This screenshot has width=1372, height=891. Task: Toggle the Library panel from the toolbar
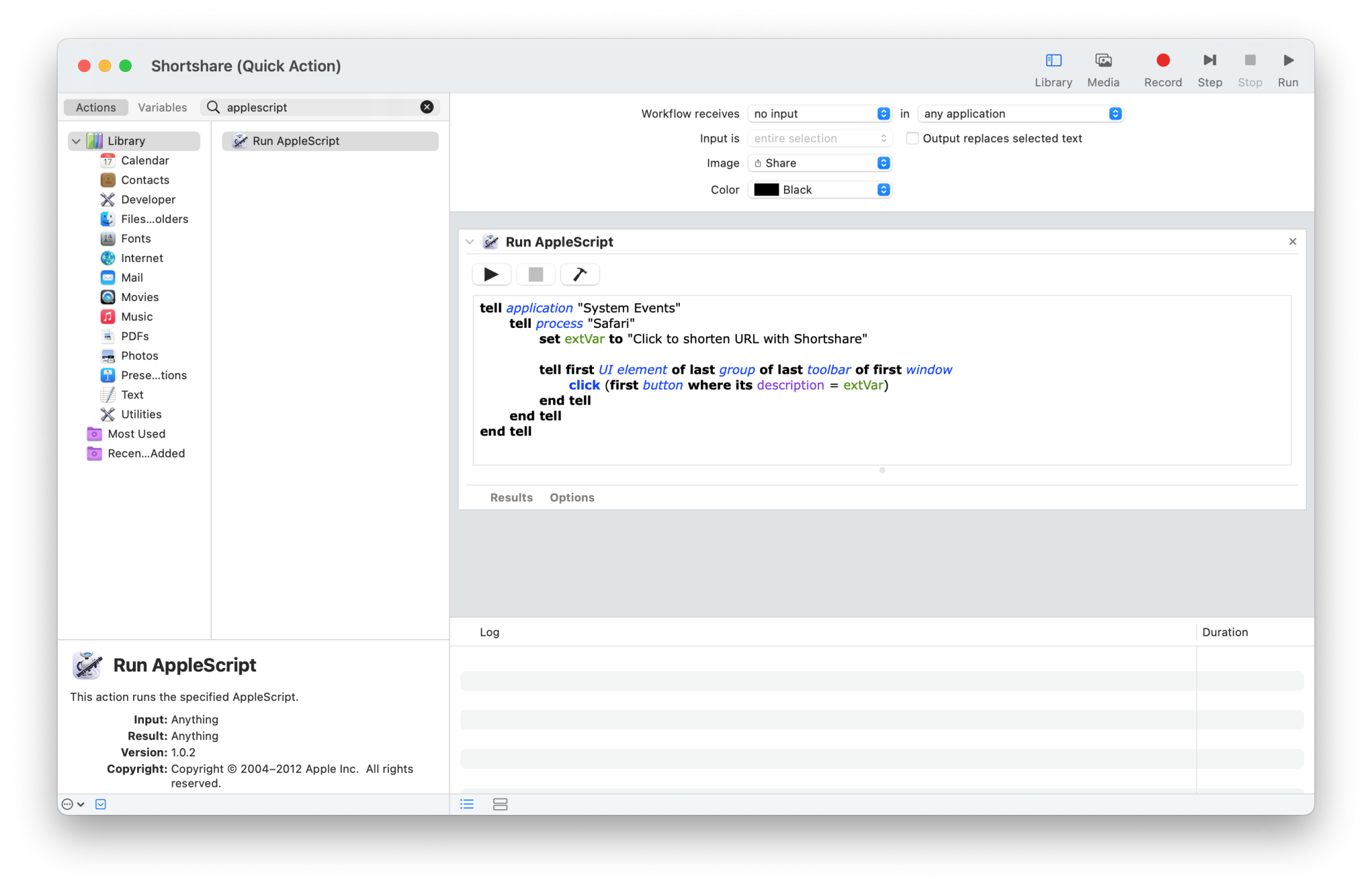(1053, 69)
